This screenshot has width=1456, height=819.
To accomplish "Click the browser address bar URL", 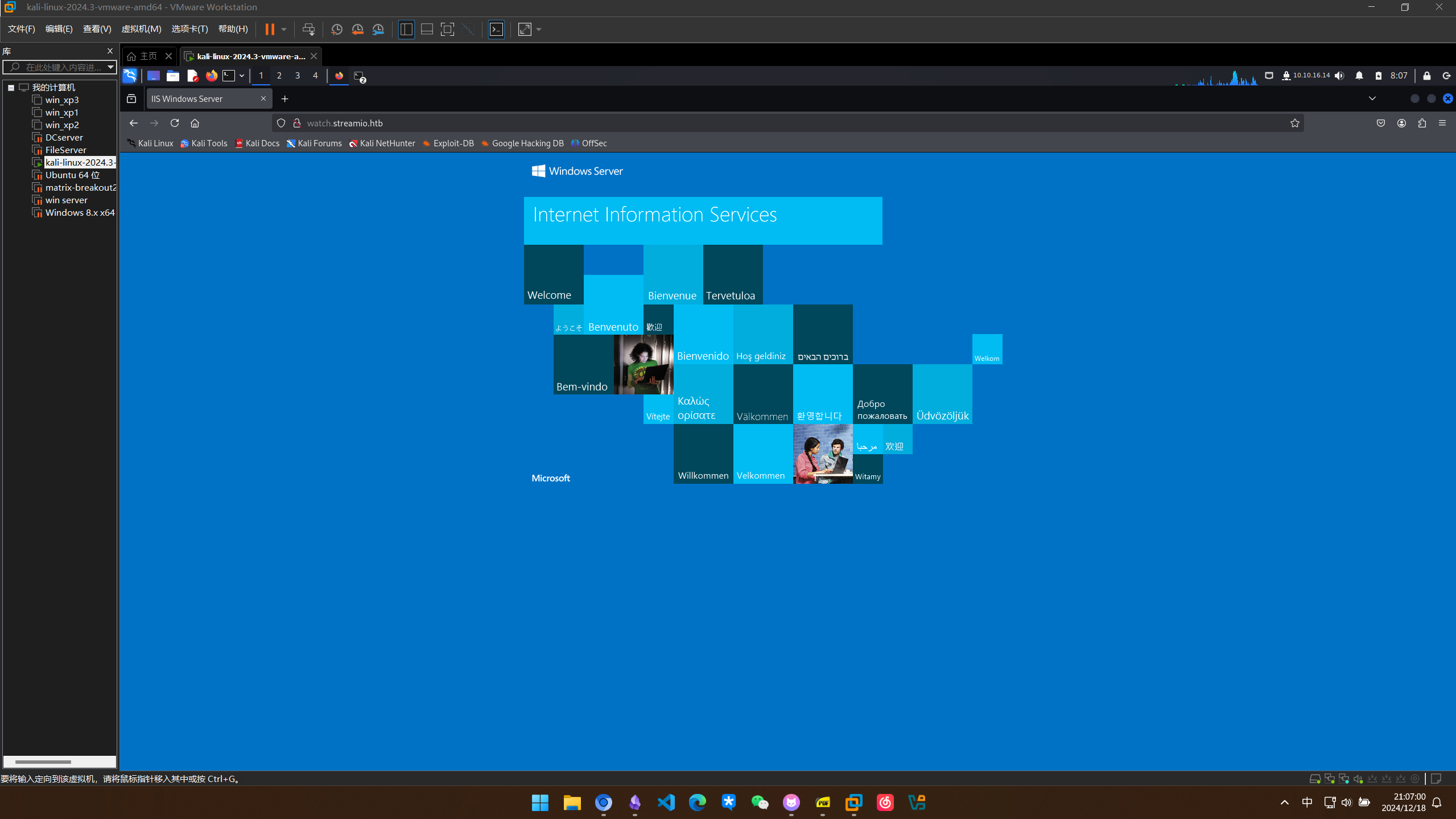I will (x=345, y=123).
